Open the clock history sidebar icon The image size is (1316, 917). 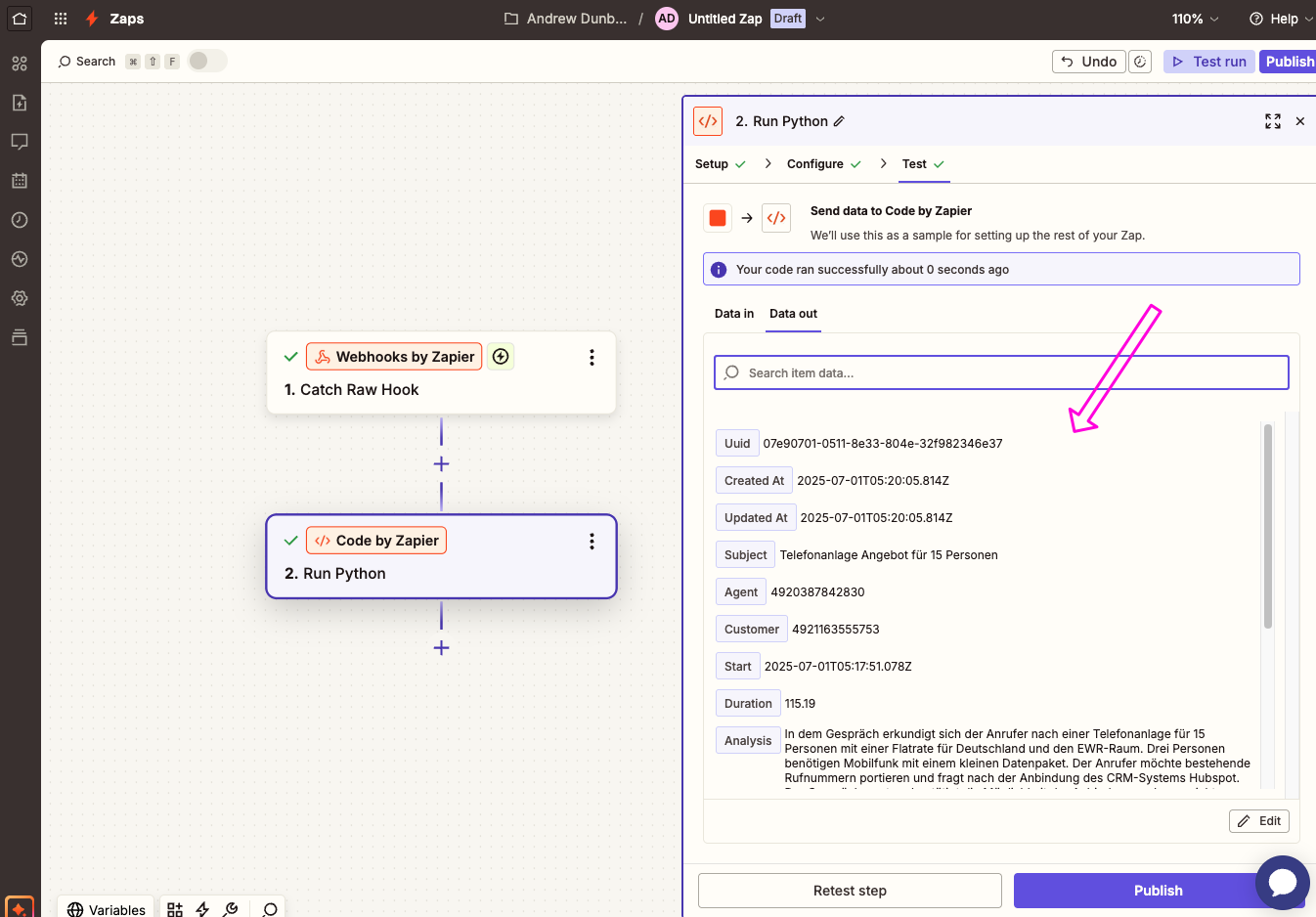(20, 220)
